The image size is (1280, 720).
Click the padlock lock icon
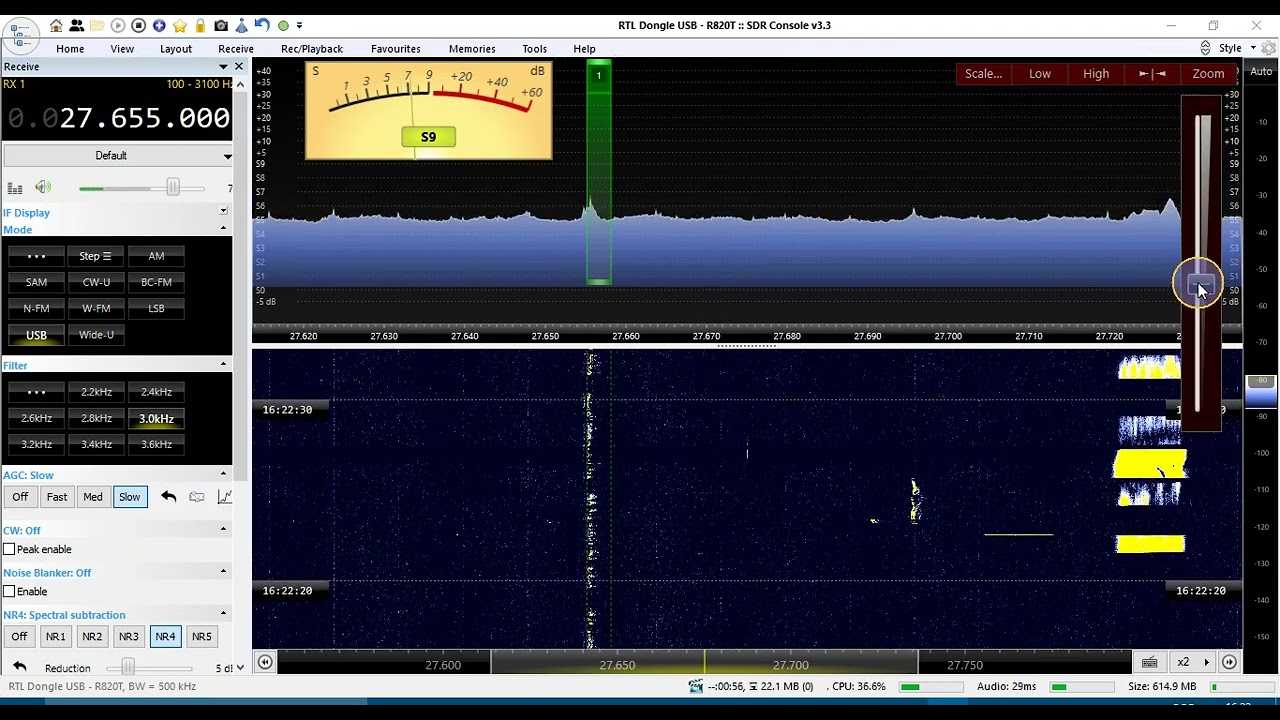tap(200, 25)
